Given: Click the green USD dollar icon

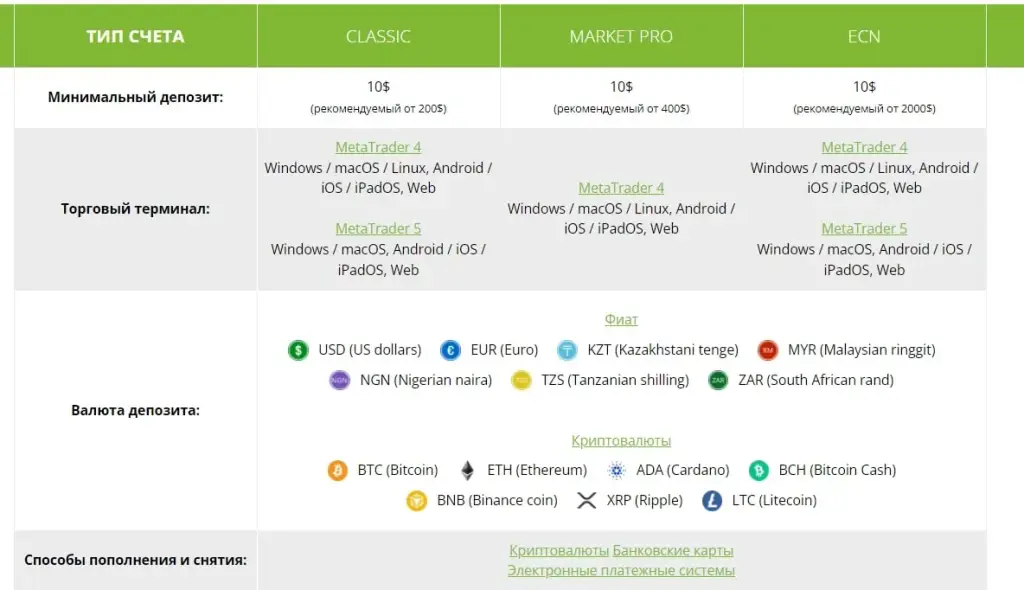Looking at the screenshot, I should pyautogui.click(x=298, y=350).
